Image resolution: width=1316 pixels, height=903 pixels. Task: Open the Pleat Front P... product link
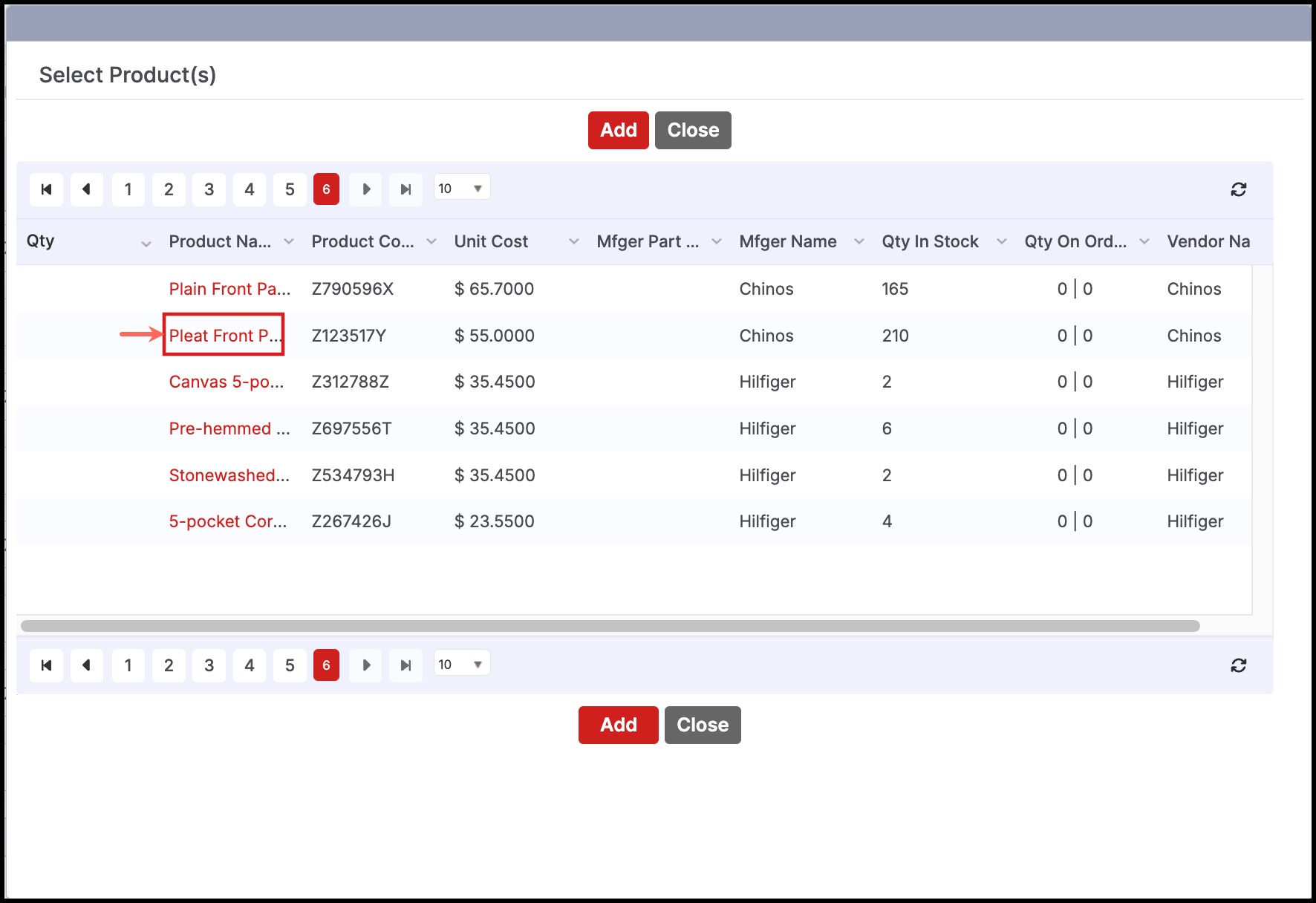click(225, 336)
